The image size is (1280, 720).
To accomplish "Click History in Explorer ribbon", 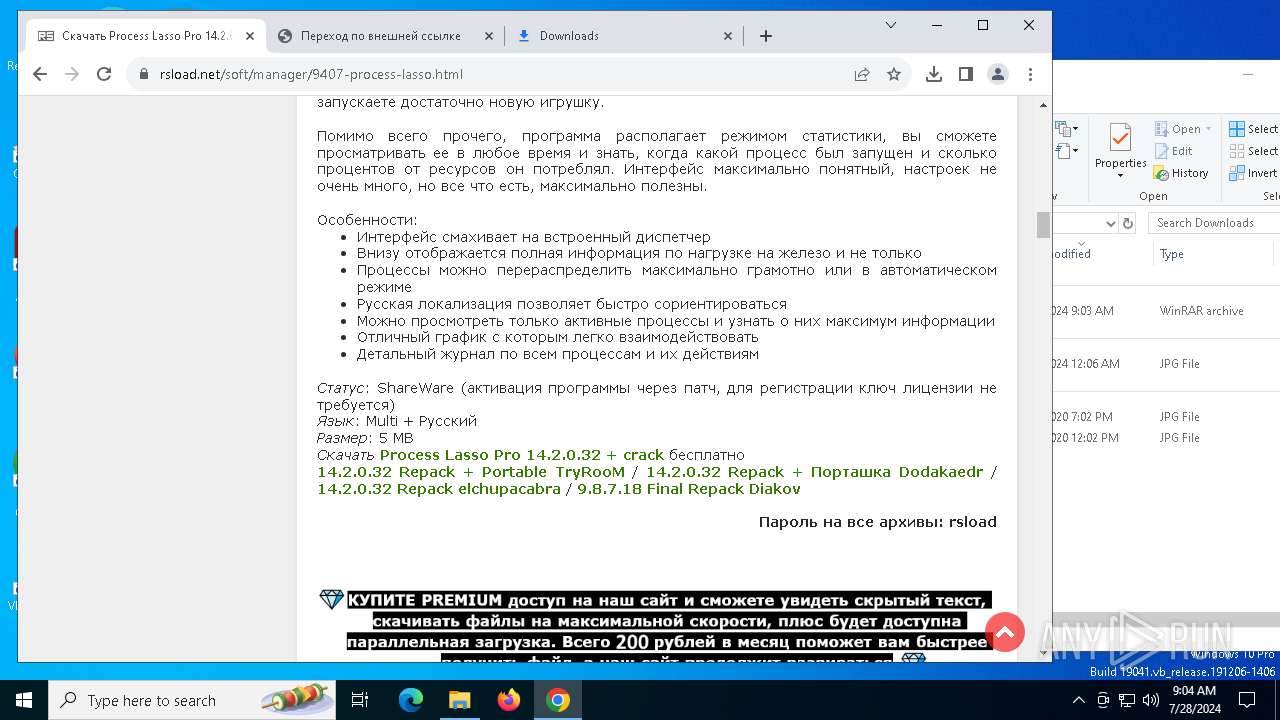I will pos(1181,173).
